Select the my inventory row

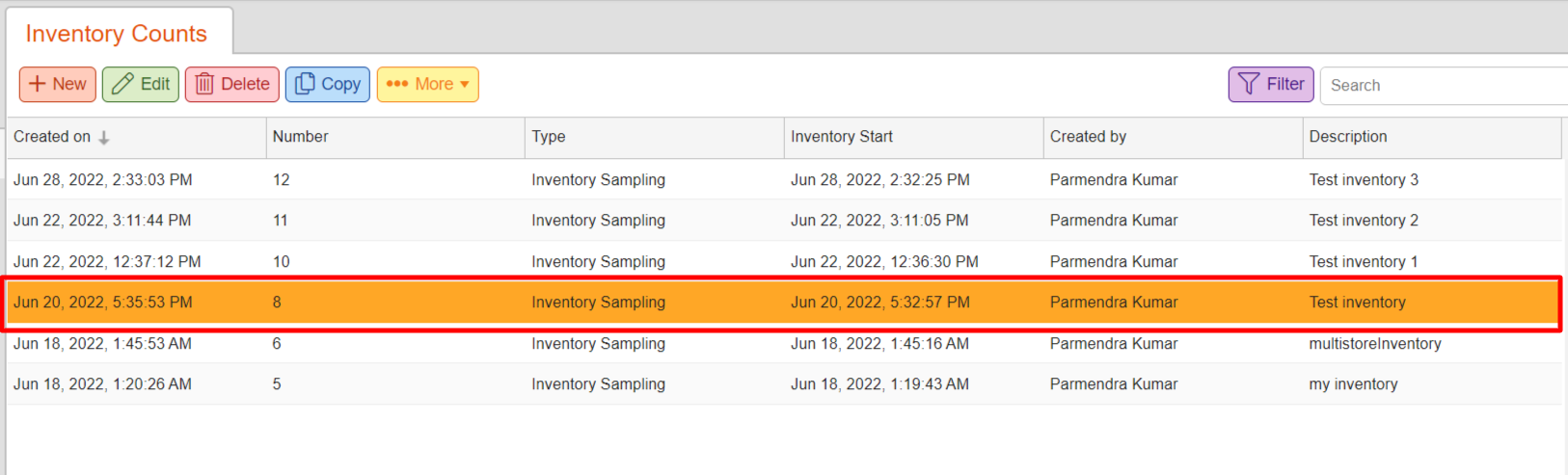click(x=785, y=383)
